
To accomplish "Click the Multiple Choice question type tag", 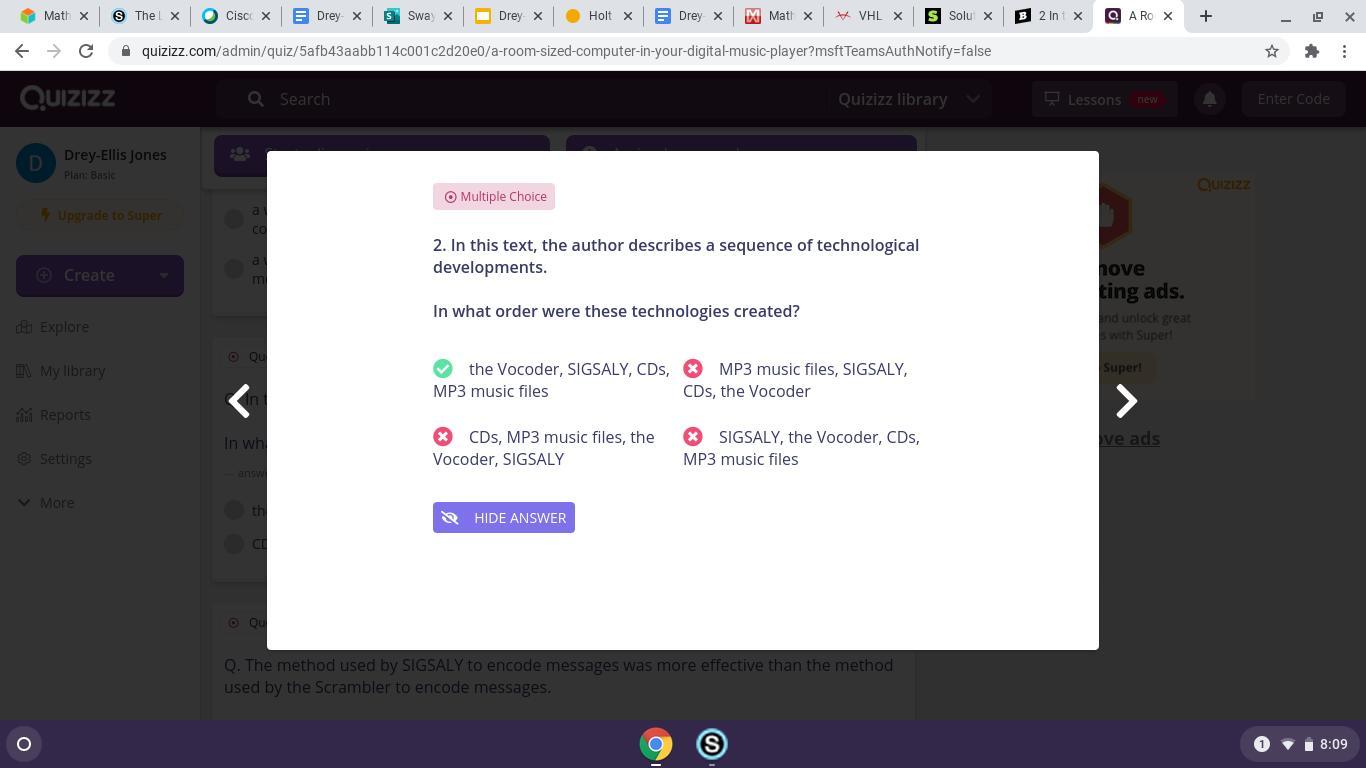I will [x=494, y=197].
